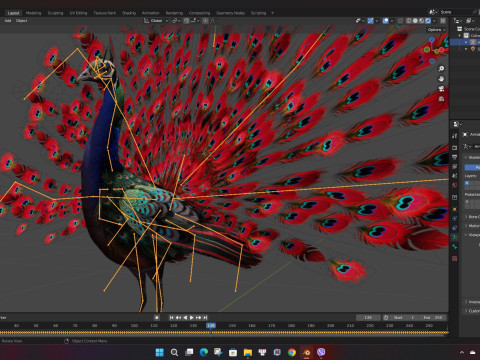Toggle viewport gizmos display
Viewport: 480px width, 360px height.
coord(371,21)
